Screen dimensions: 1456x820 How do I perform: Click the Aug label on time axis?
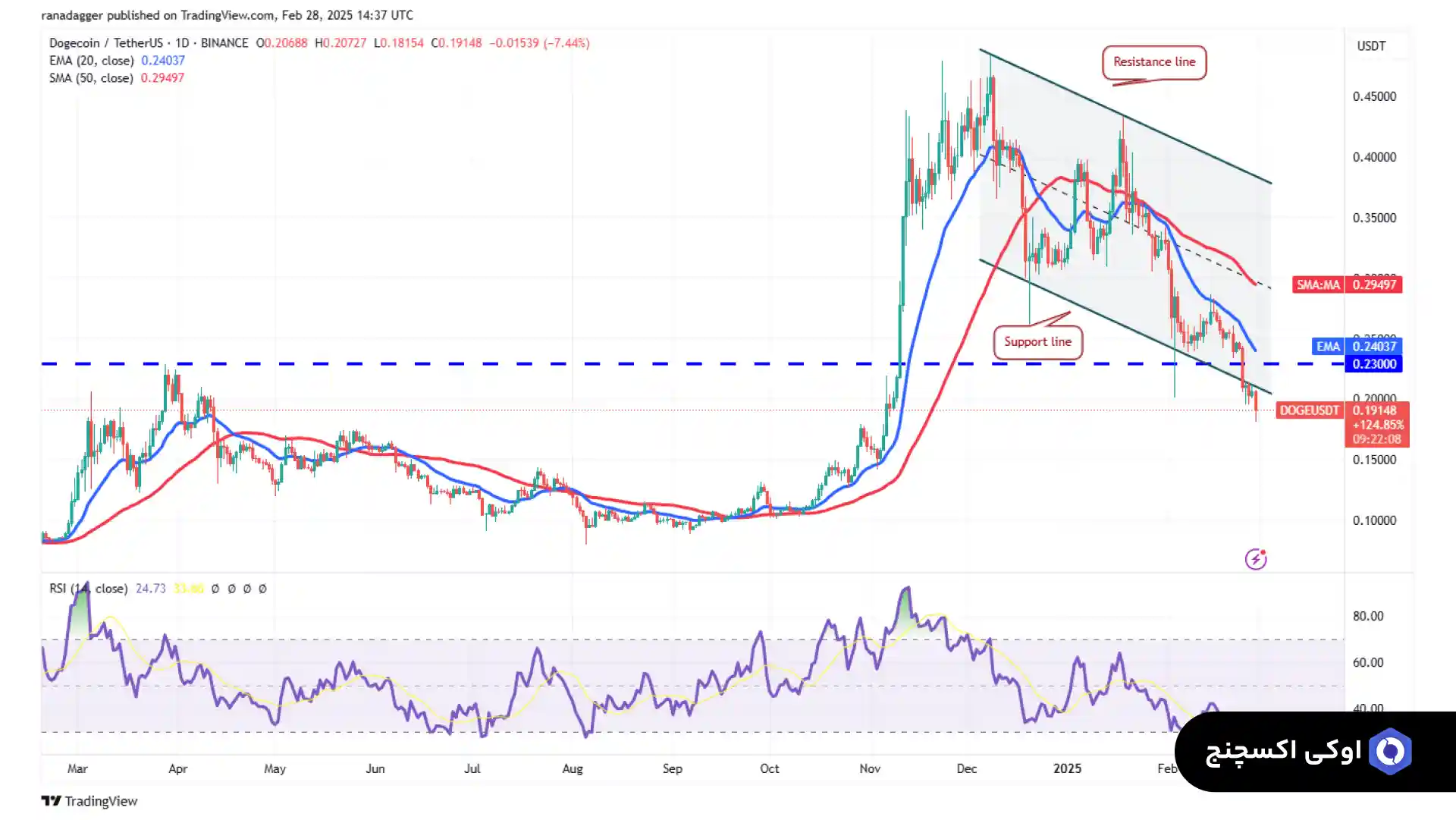pos(573,768)
